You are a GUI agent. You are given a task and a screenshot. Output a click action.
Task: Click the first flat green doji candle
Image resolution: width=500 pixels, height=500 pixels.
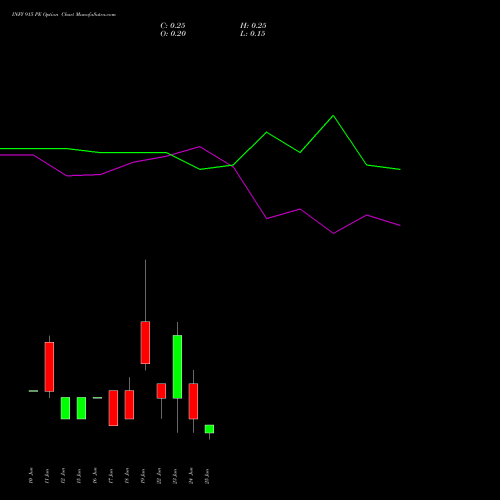coord(33,391)
